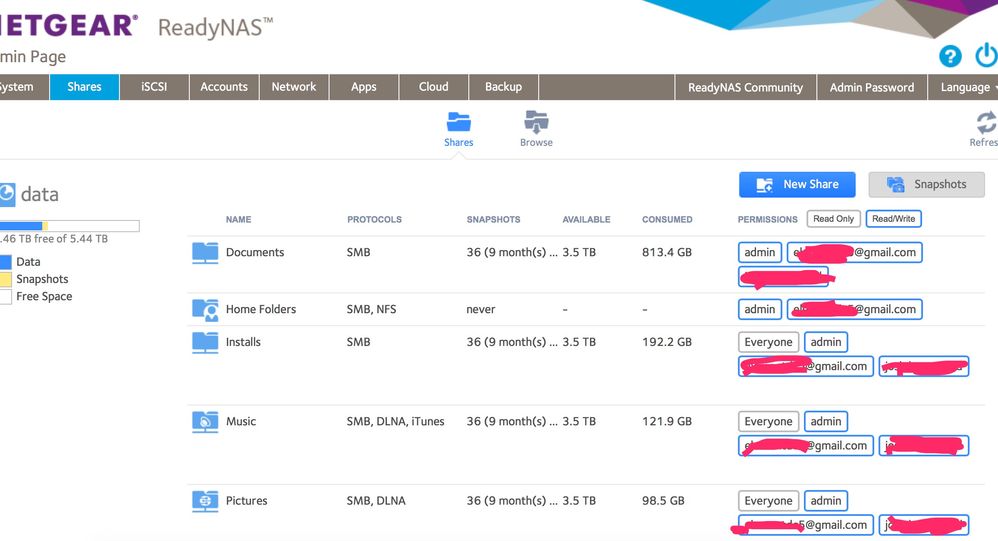Viewport: 998px width, 541px height.
Task: Open the Browse icon view
Action: click(x=536, y=121)
